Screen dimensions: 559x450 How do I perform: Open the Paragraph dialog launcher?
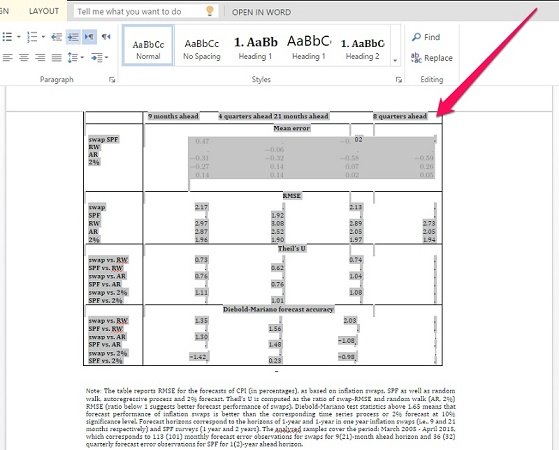(x=112, y=80)
